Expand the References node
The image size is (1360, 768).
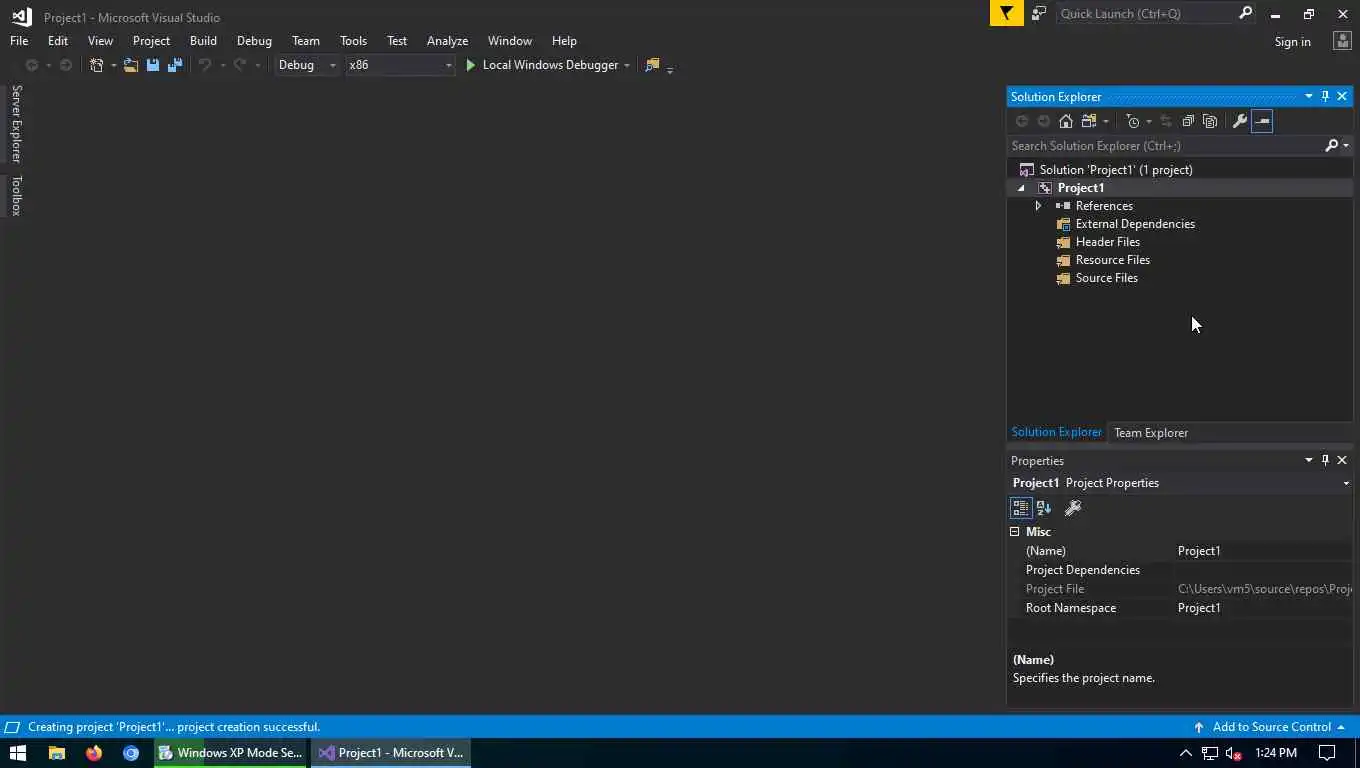pyautogui.click(x=1038, y=206)
